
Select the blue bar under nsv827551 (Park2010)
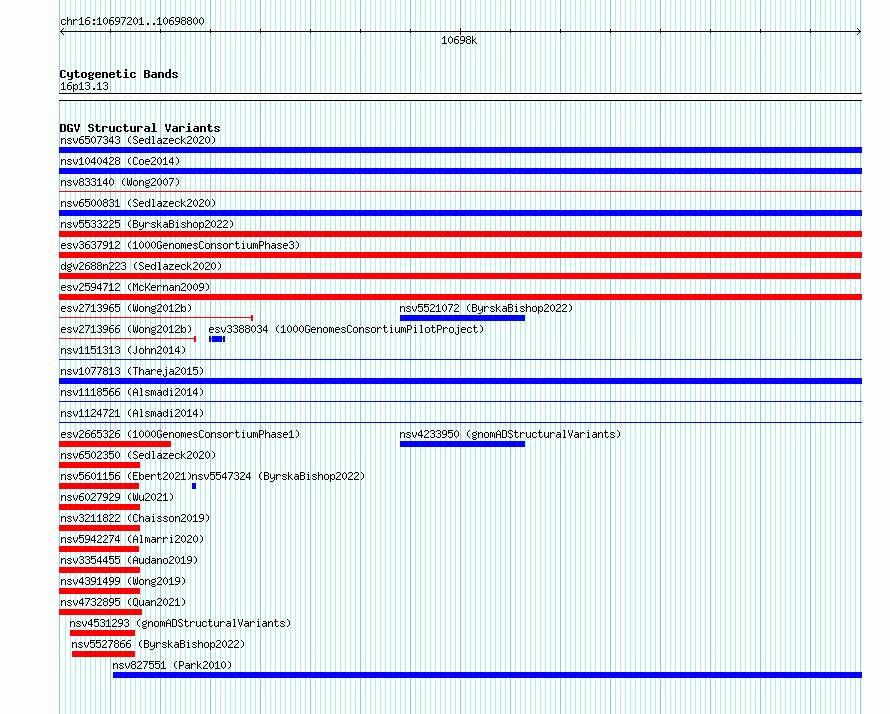point(487,675)
